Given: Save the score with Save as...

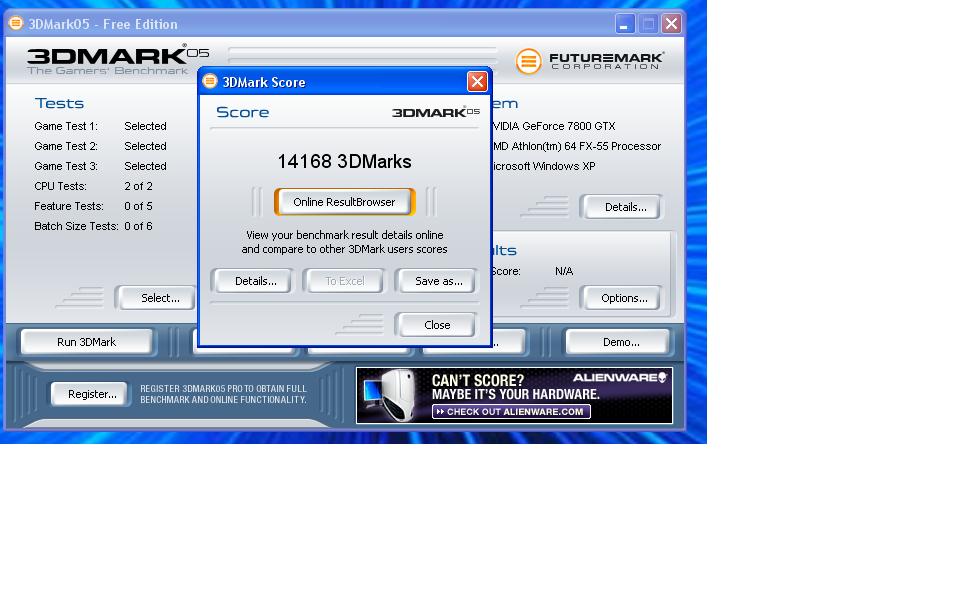Looking at the screenshot, I should 436,281.
